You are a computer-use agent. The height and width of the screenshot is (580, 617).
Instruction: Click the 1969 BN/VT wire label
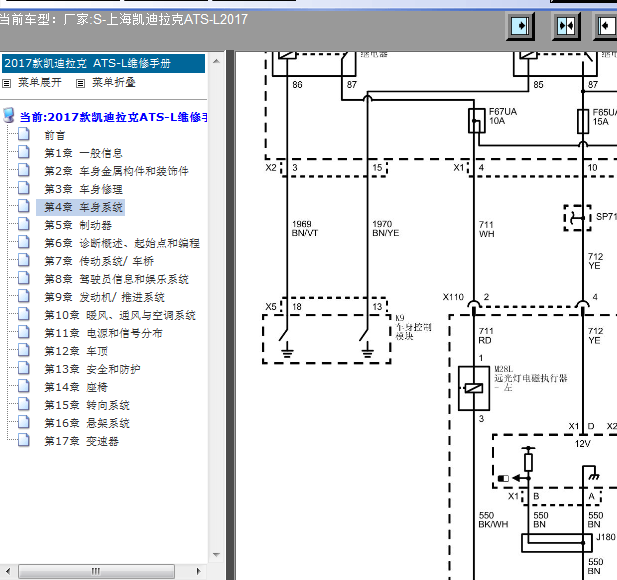coord(305,229)
